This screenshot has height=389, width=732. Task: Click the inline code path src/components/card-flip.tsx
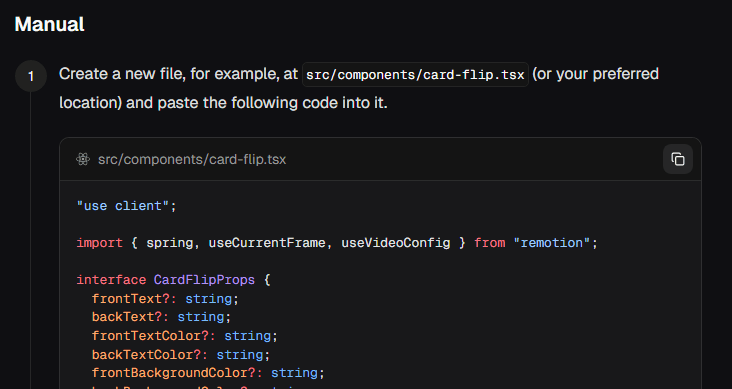point(415,75)
